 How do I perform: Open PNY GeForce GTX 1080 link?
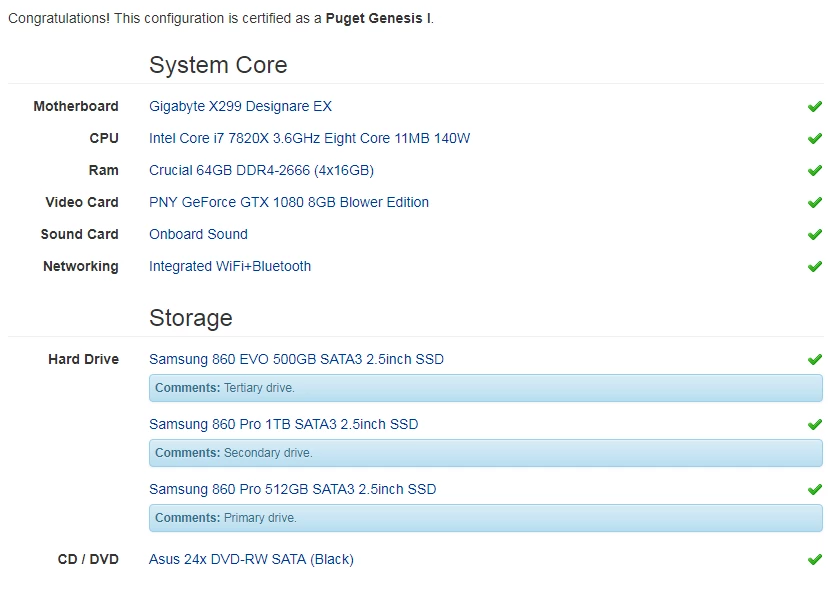(x=289, y=202)
